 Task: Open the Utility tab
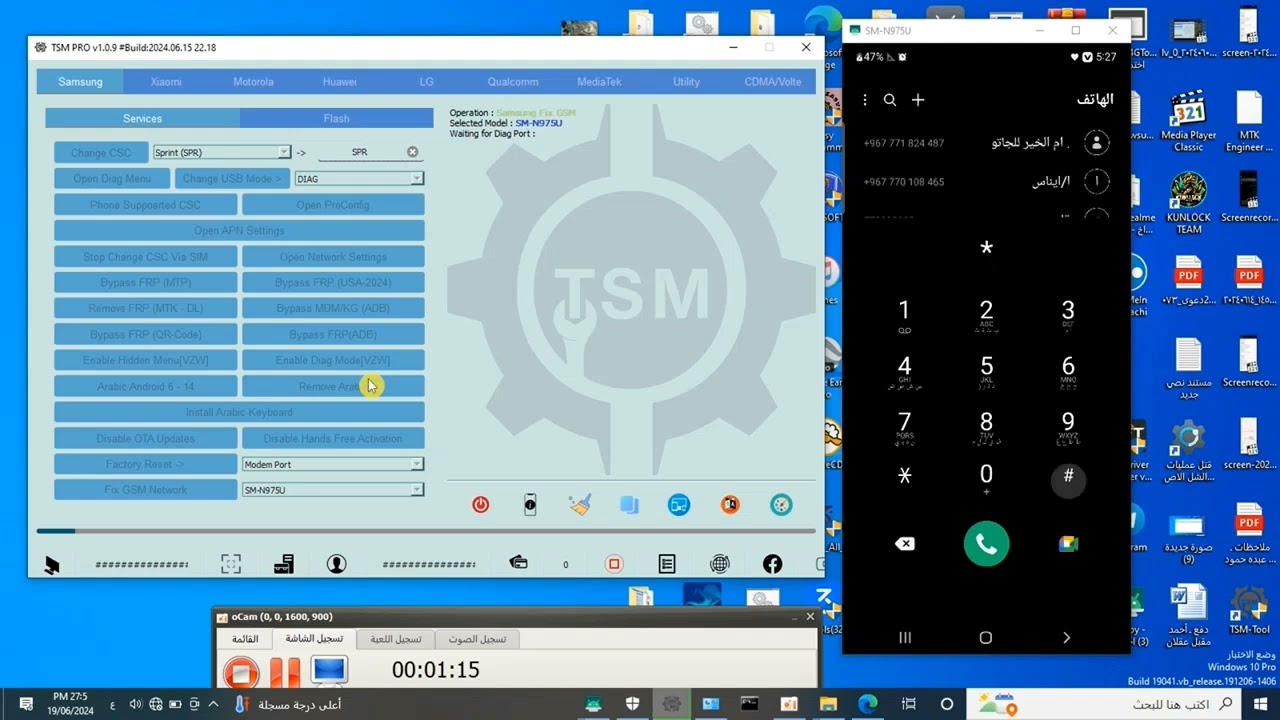point(686,82)
